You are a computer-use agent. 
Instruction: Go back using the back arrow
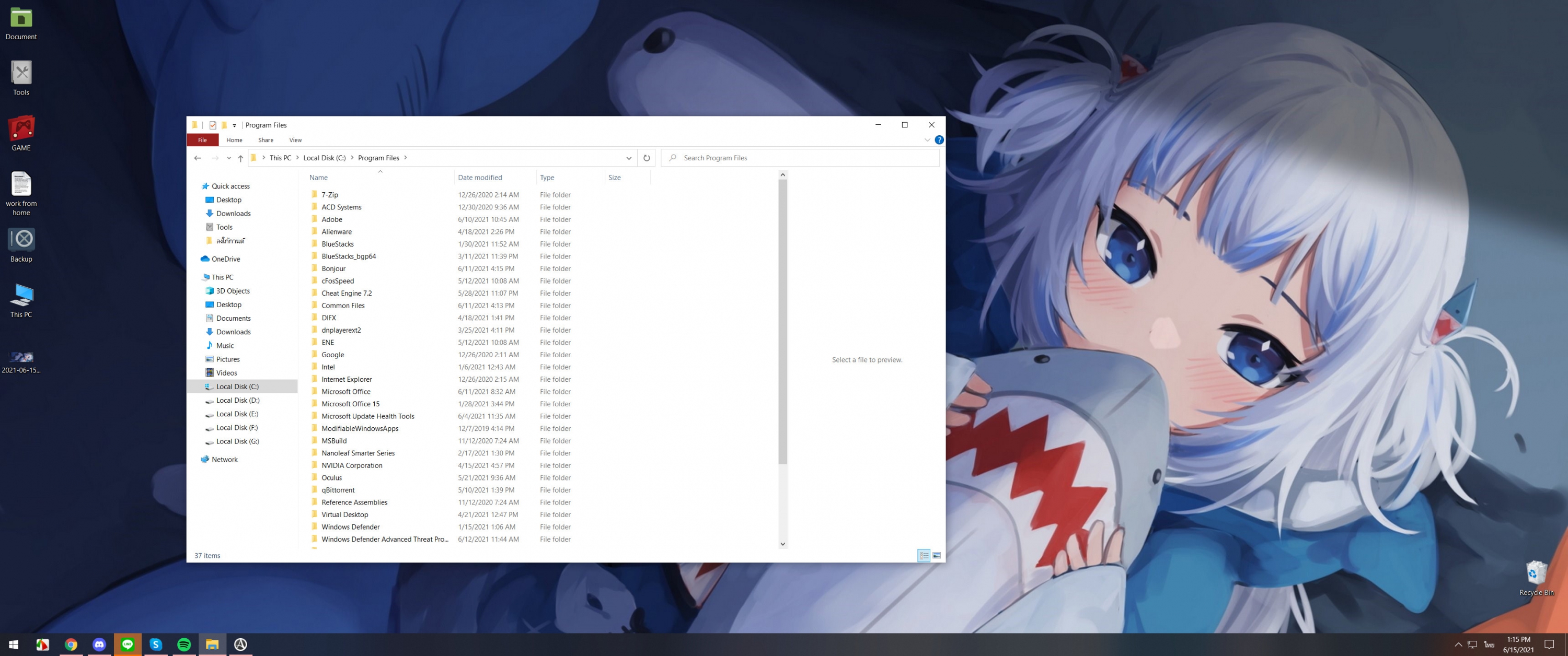coord(198,158)
